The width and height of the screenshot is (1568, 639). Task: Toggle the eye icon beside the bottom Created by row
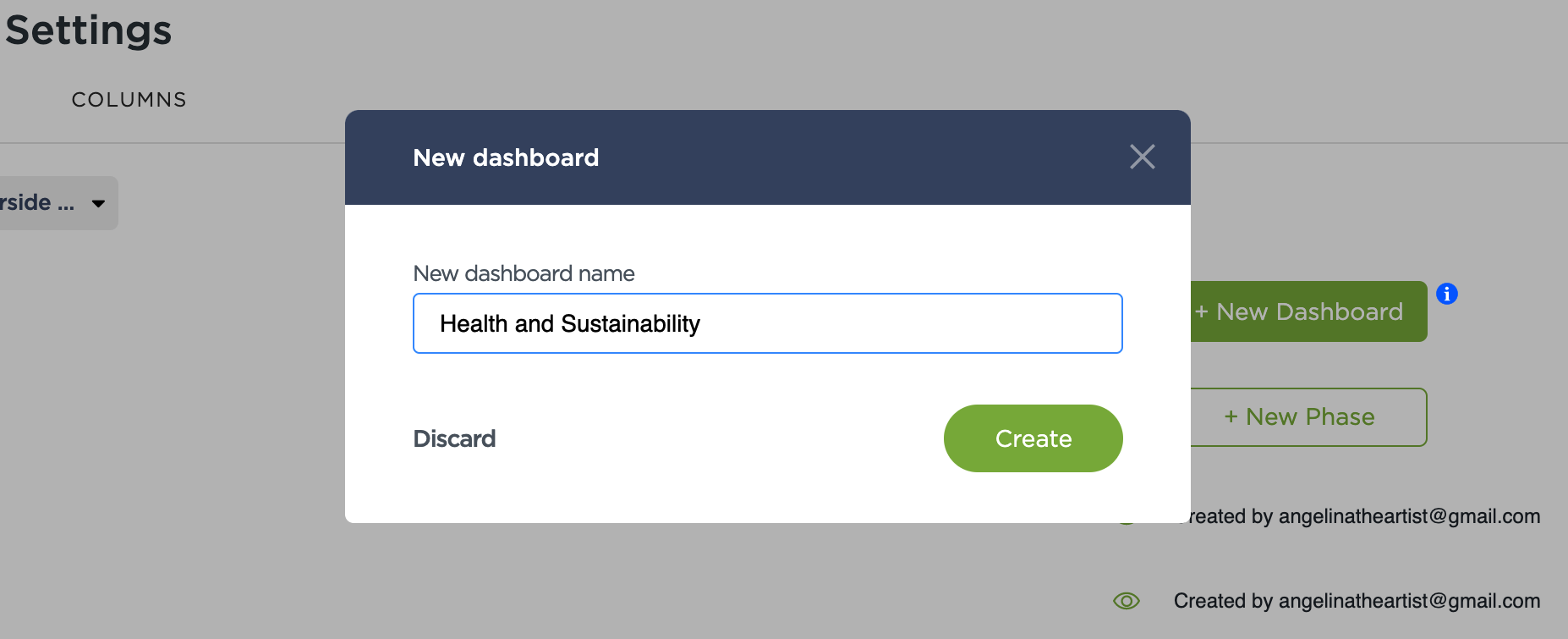coord(1127,601)
